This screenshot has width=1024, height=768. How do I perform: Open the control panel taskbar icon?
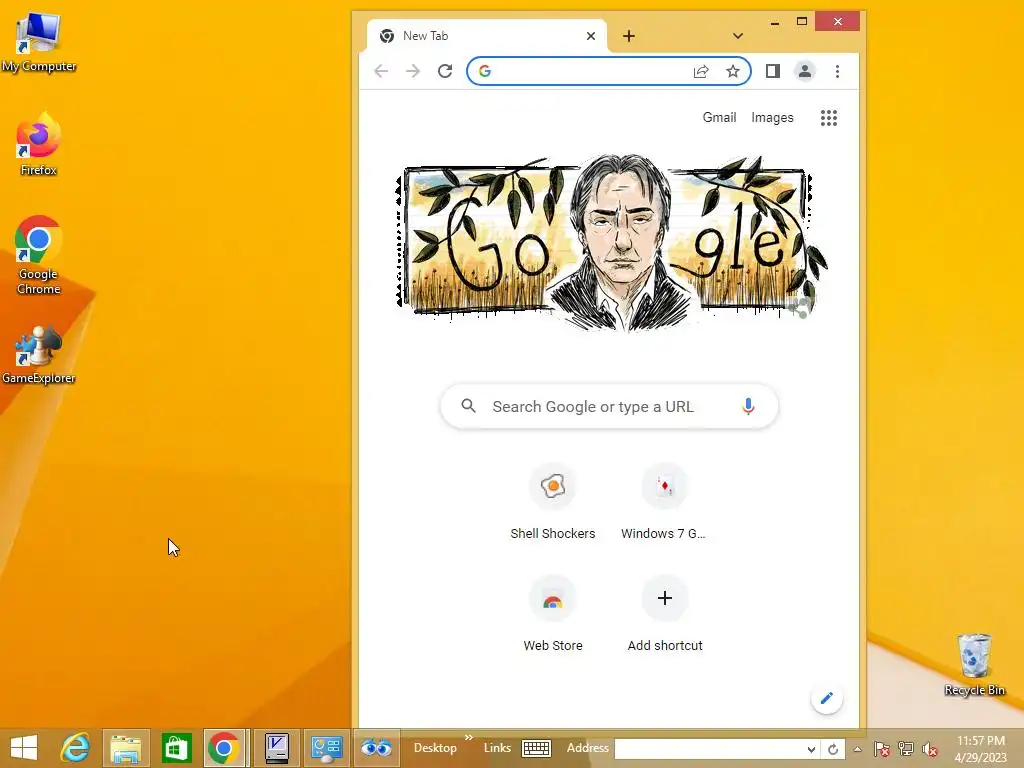tap(326, 748)
